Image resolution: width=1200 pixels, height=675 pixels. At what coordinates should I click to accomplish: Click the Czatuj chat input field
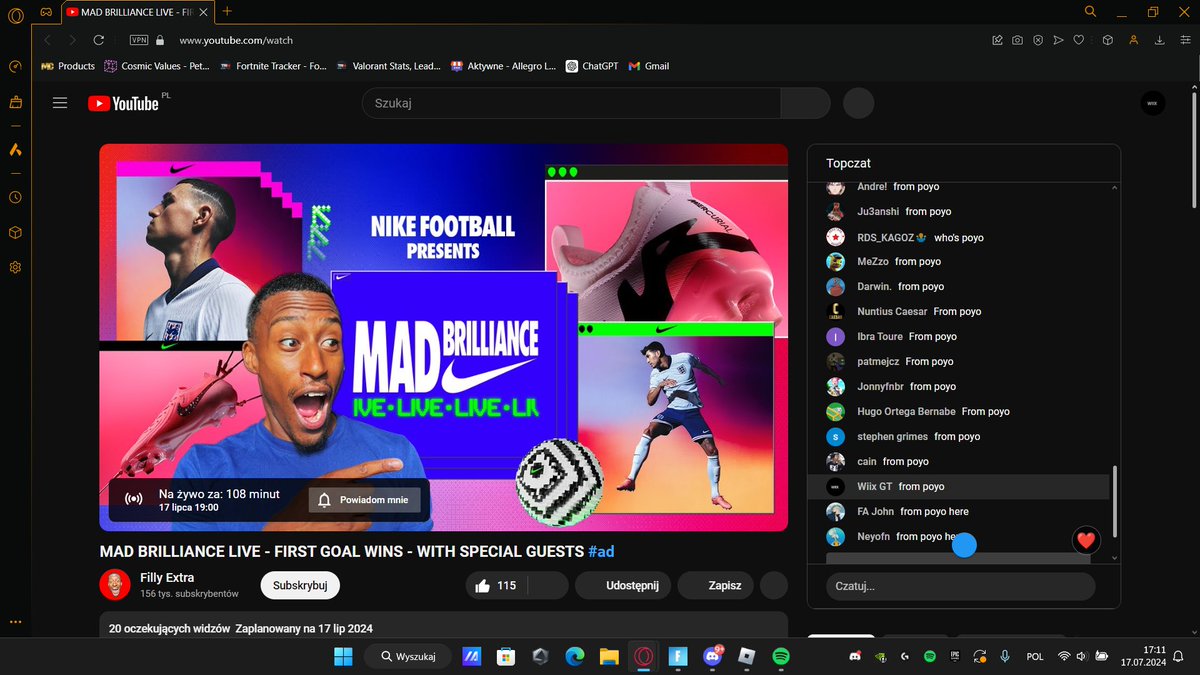pyautogui.click(x=960, y=587)
